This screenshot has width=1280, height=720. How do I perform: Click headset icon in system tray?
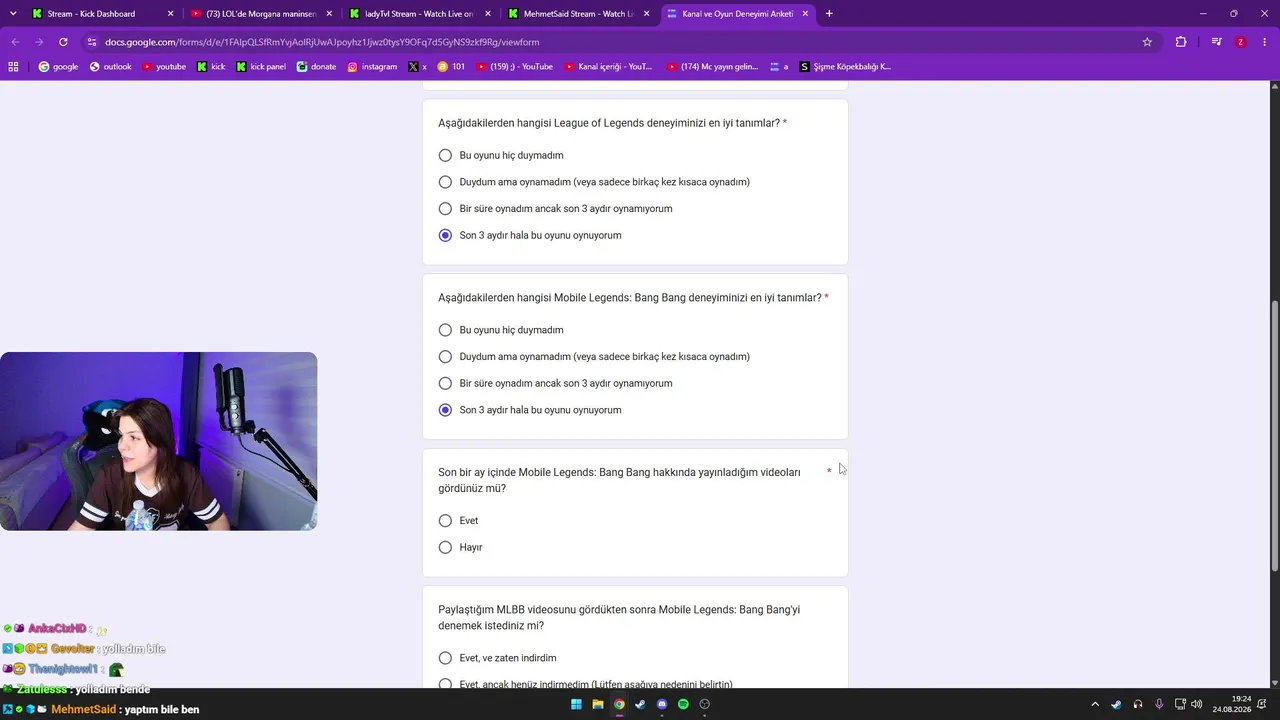tap(1138, 704)
